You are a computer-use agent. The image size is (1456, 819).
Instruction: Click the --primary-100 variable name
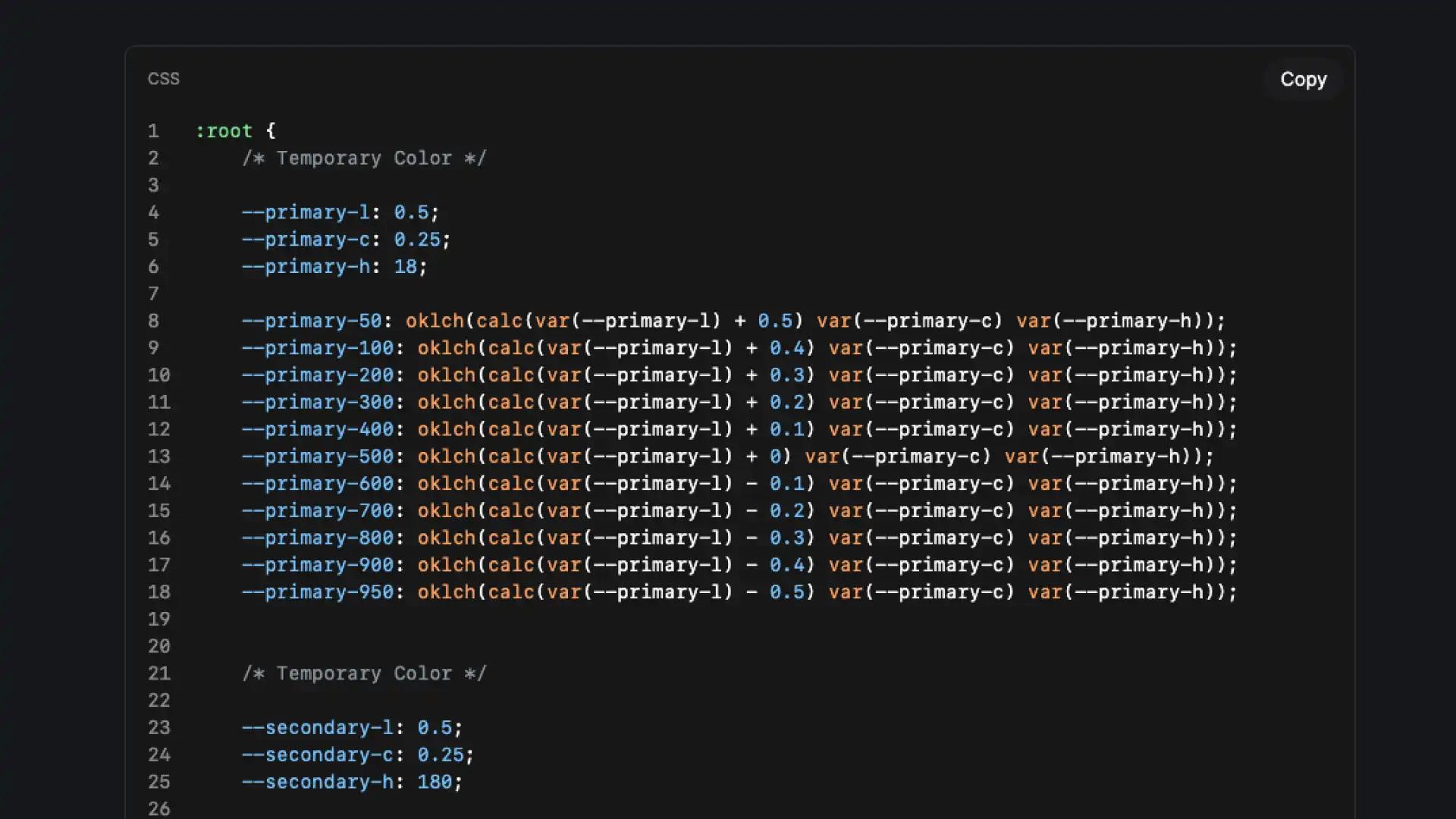pos(318,348)
